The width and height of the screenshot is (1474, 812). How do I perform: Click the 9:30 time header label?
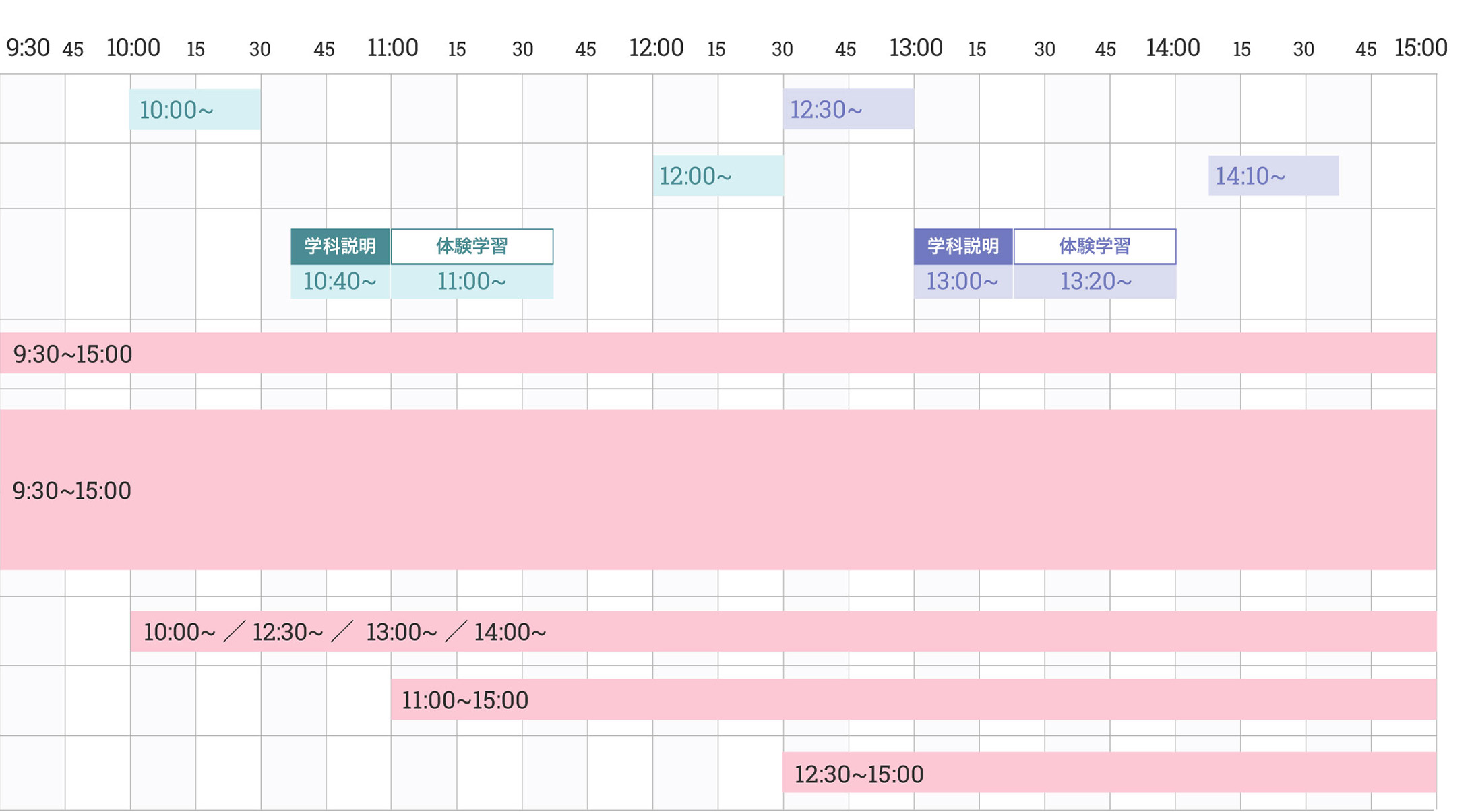pos(28,48)
